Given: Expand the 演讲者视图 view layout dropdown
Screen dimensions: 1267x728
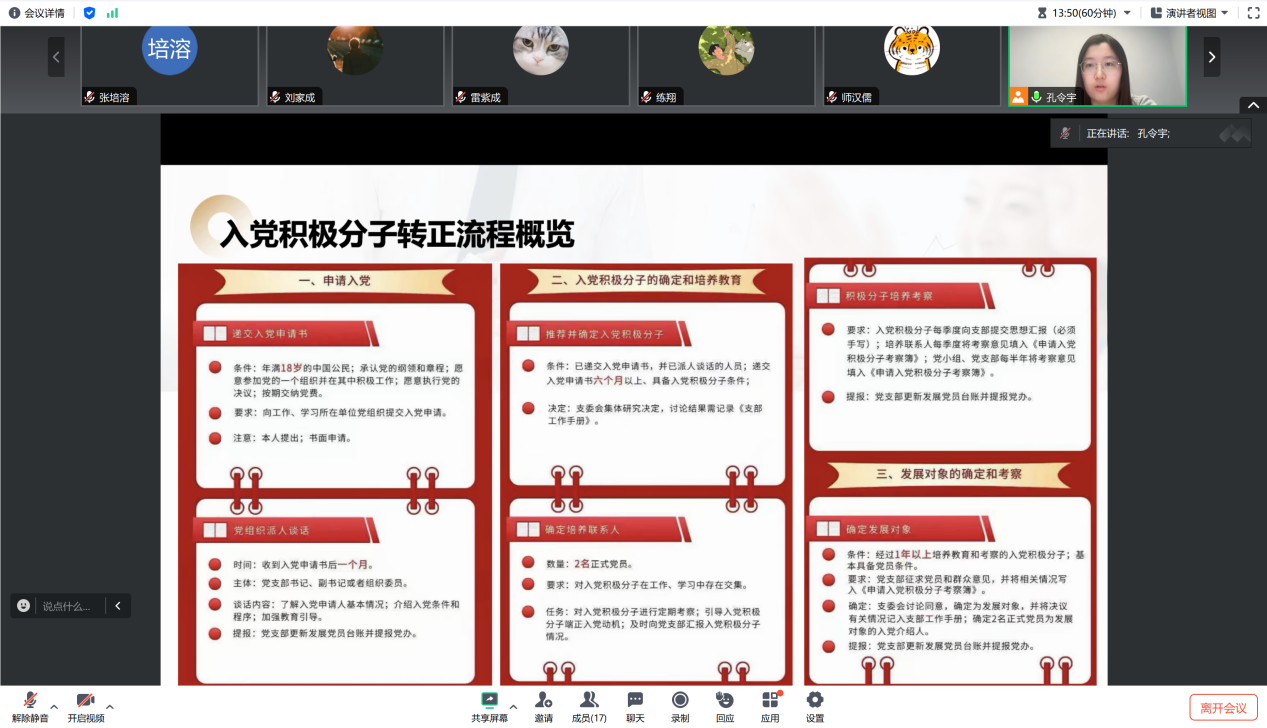Looking at the screenshot, I should pos(1190,13).
